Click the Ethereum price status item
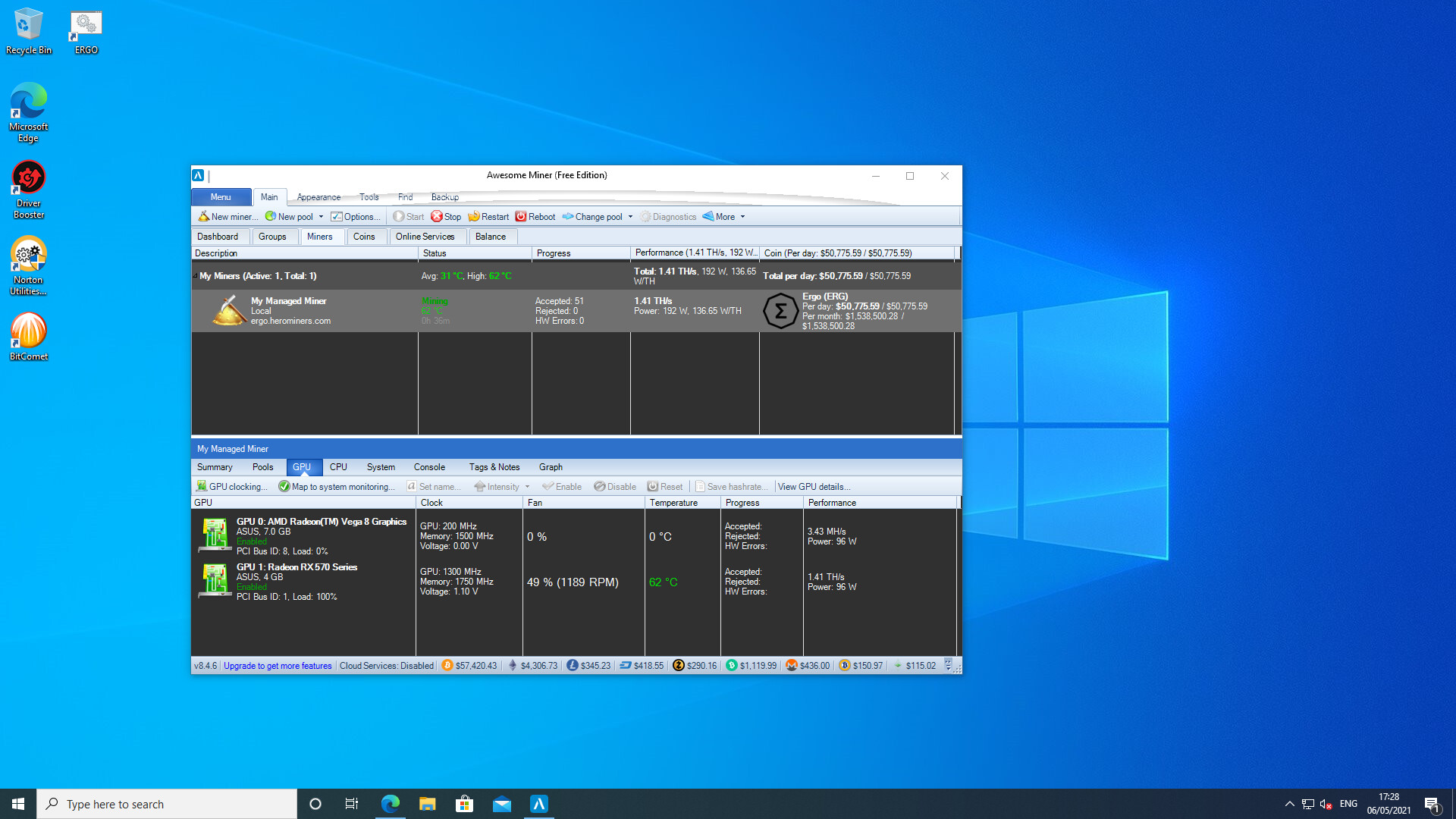1456x819 pixels. [x=532, y=666]
